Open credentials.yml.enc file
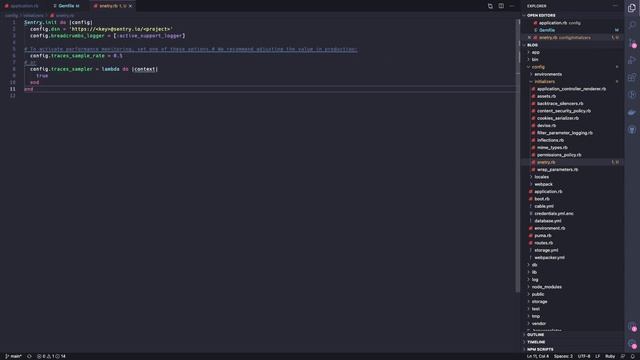The width and height of the screenshot is (640, 360). (554, 213)
